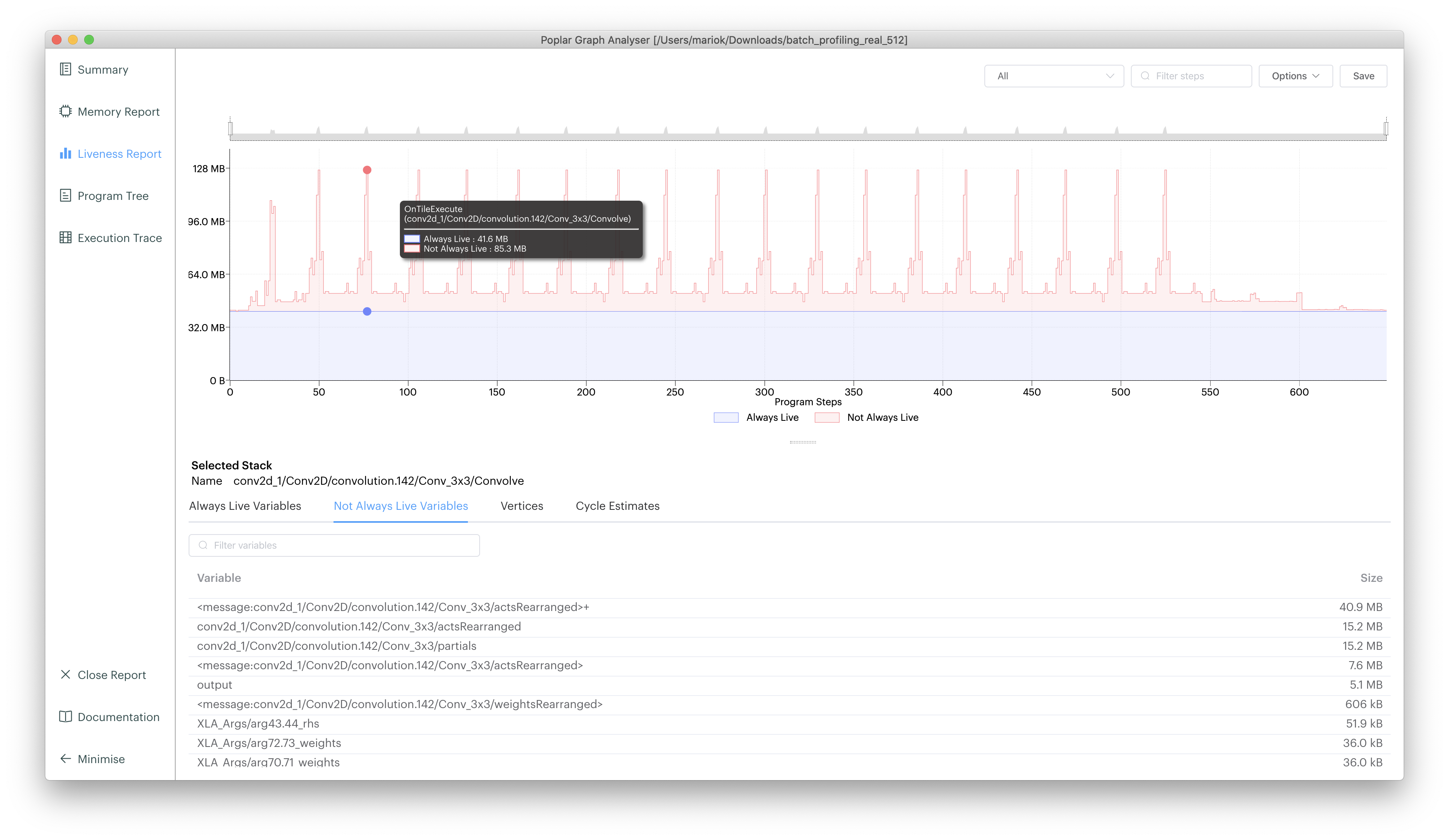Open the Summary page
The height and width of the screenshot is (840, 1449).
(103, 70)
